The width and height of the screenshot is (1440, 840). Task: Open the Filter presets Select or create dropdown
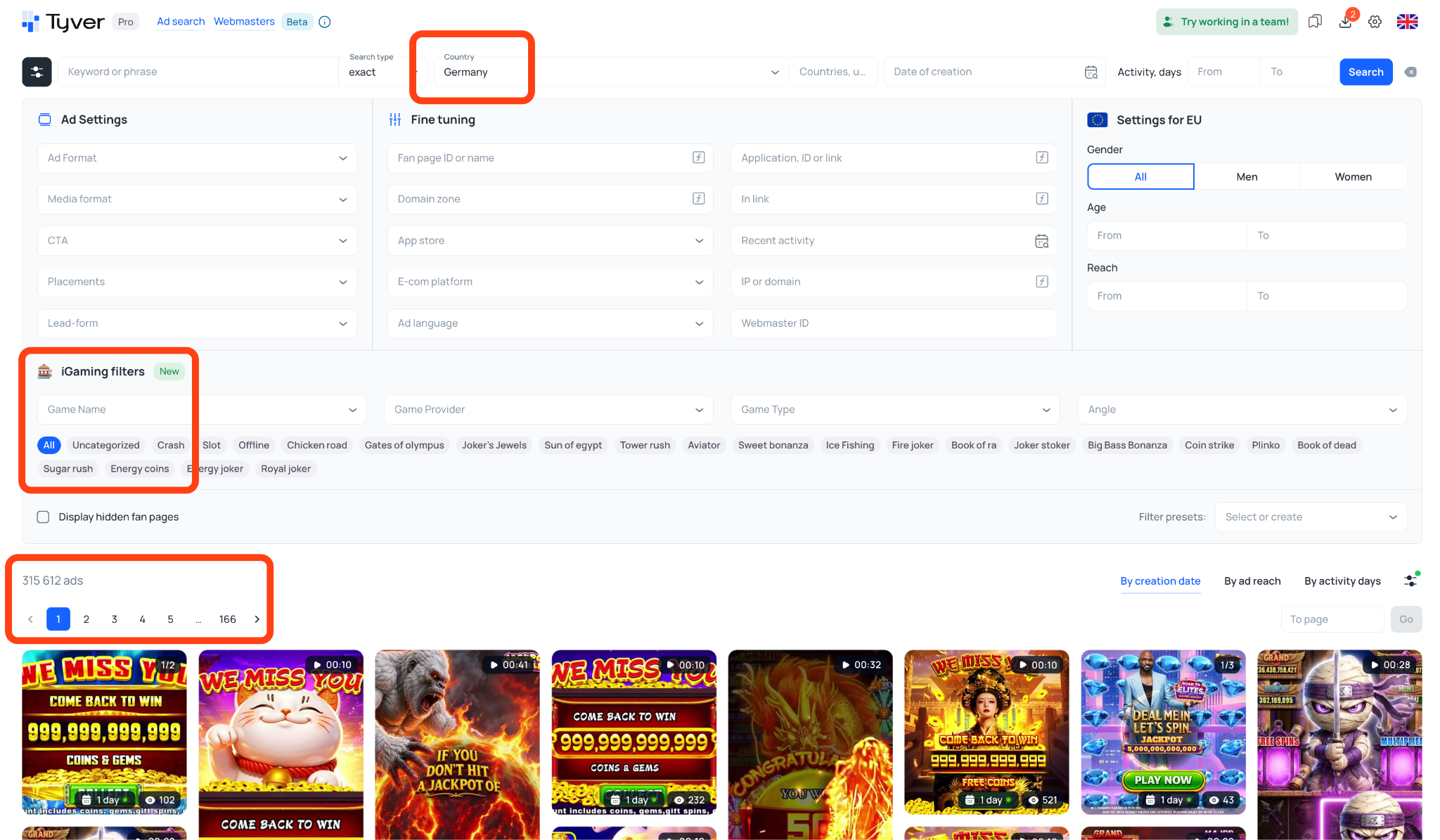click(x=1311, y=517)
